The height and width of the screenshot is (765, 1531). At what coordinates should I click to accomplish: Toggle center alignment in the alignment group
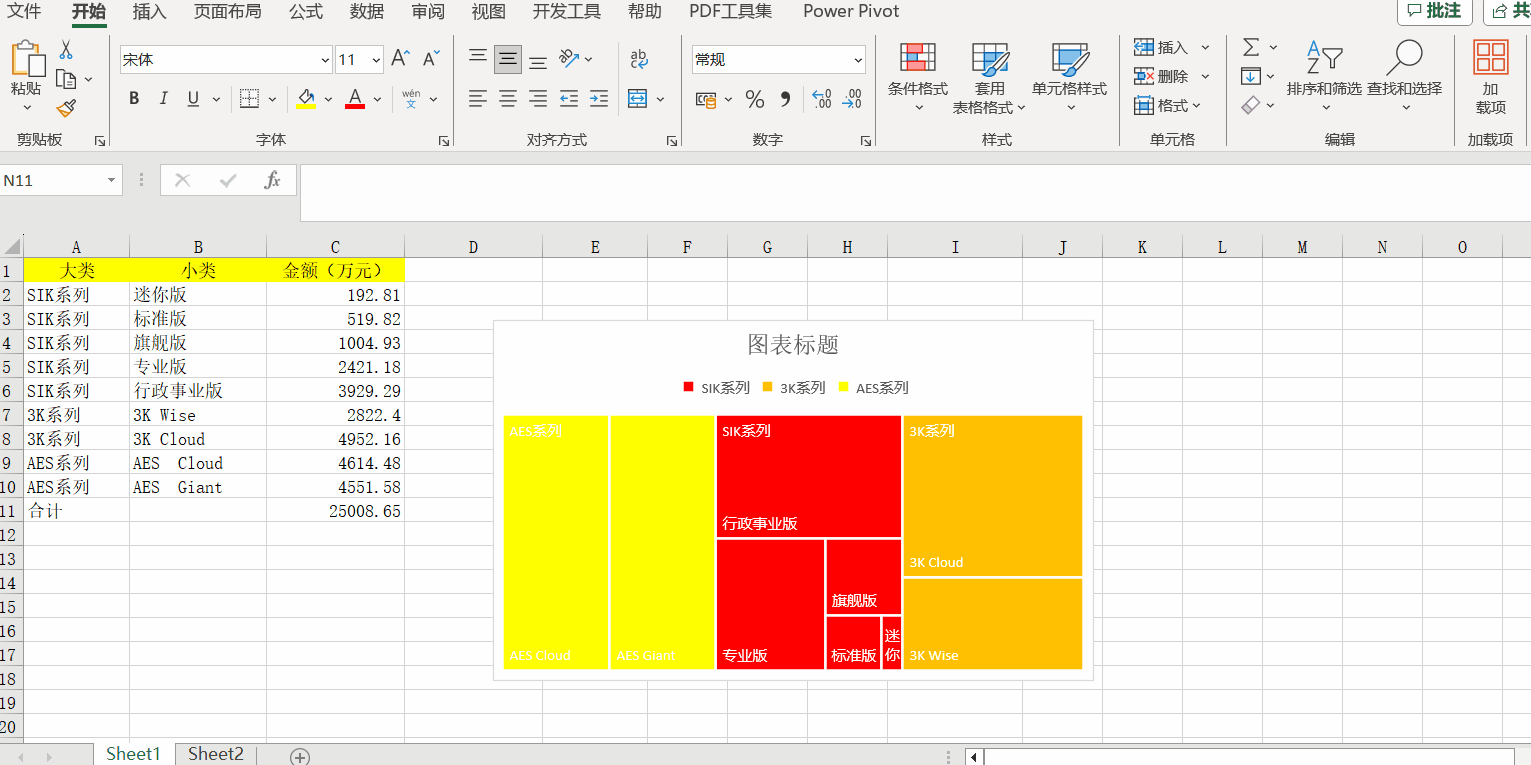pos(507,98)
